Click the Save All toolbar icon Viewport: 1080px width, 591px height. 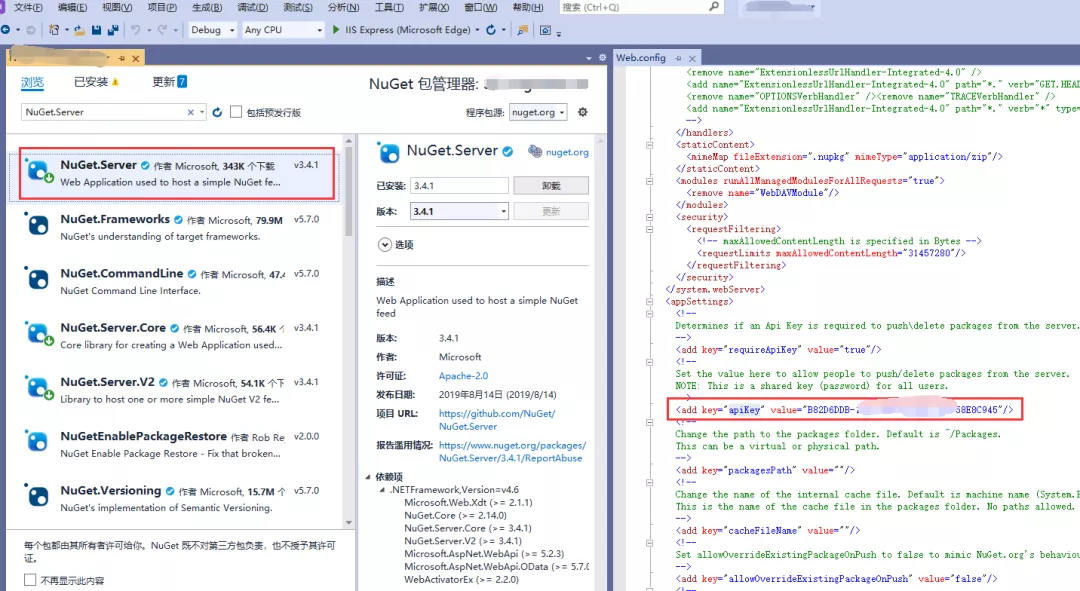click(x=112, y=30)
